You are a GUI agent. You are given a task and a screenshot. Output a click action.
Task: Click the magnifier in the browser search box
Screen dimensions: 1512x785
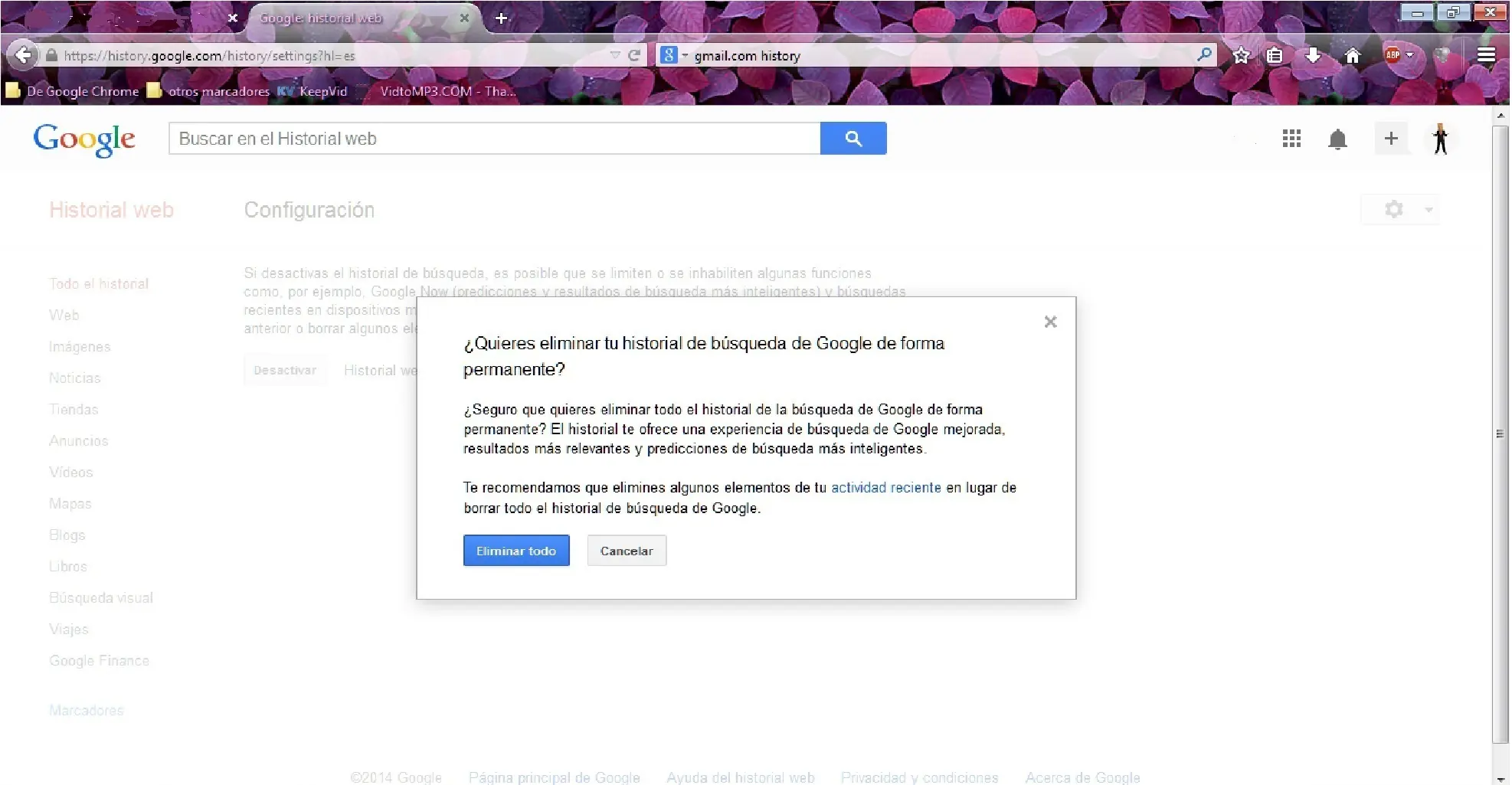point(1204,55)
